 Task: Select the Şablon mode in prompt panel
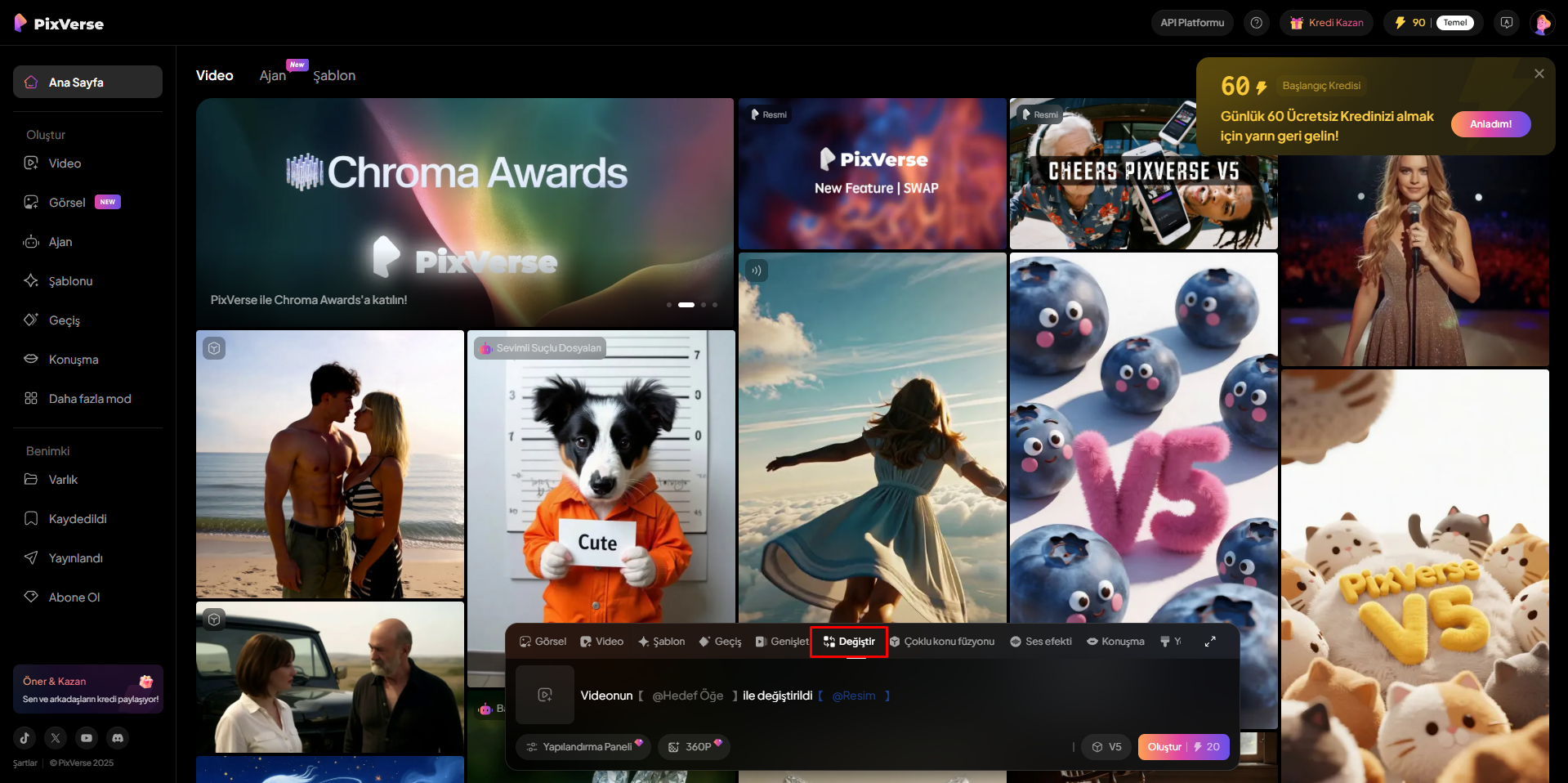pos(662,642)
